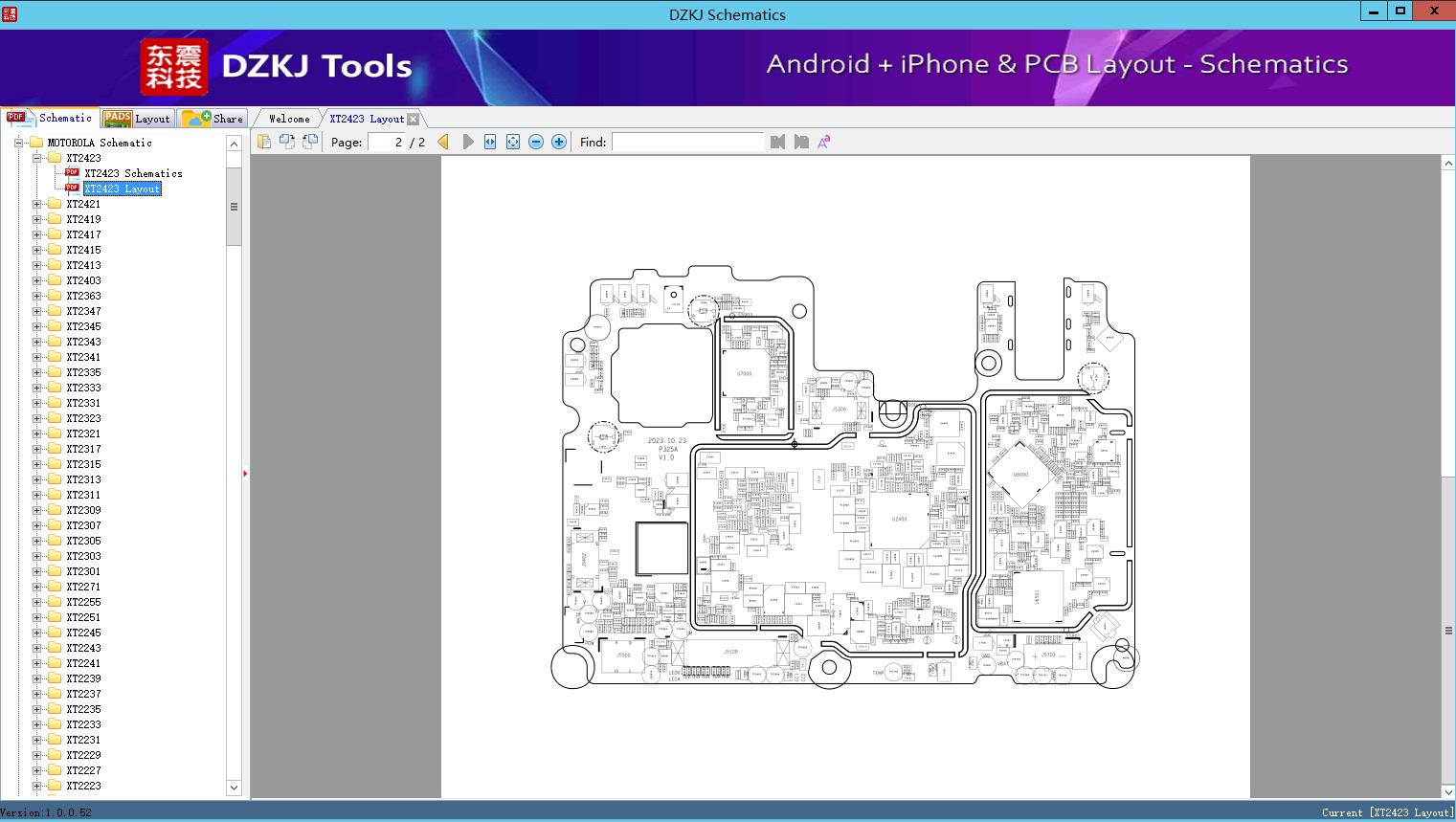Viewport: 1456px width, 822px height.
Task: Select the XT2423 Layout document tab
Action: pos(367,119)
